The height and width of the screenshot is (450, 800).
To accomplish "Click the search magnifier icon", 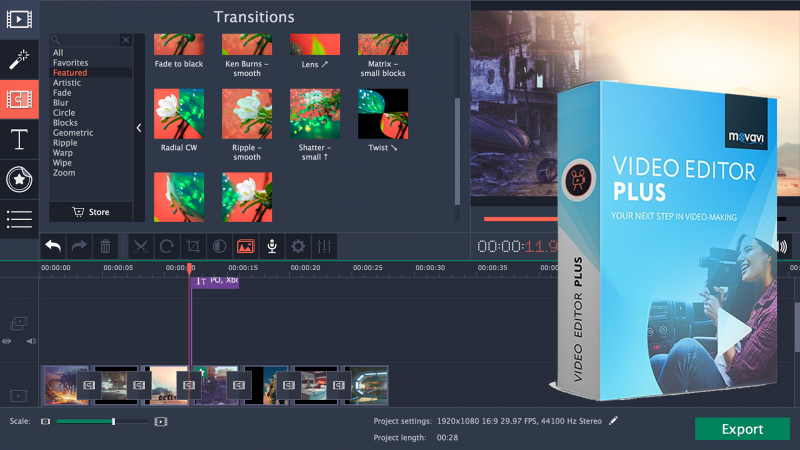I will coord(55,40).
